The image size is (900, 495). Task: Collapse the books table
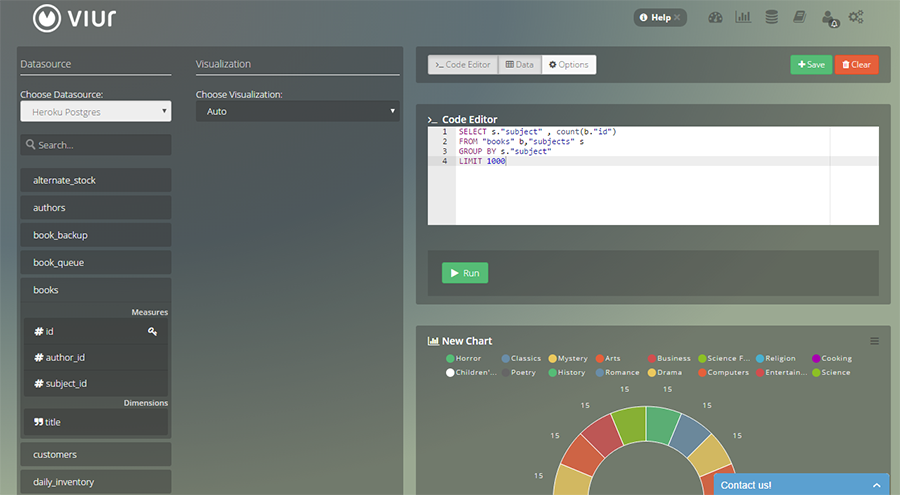96,290
